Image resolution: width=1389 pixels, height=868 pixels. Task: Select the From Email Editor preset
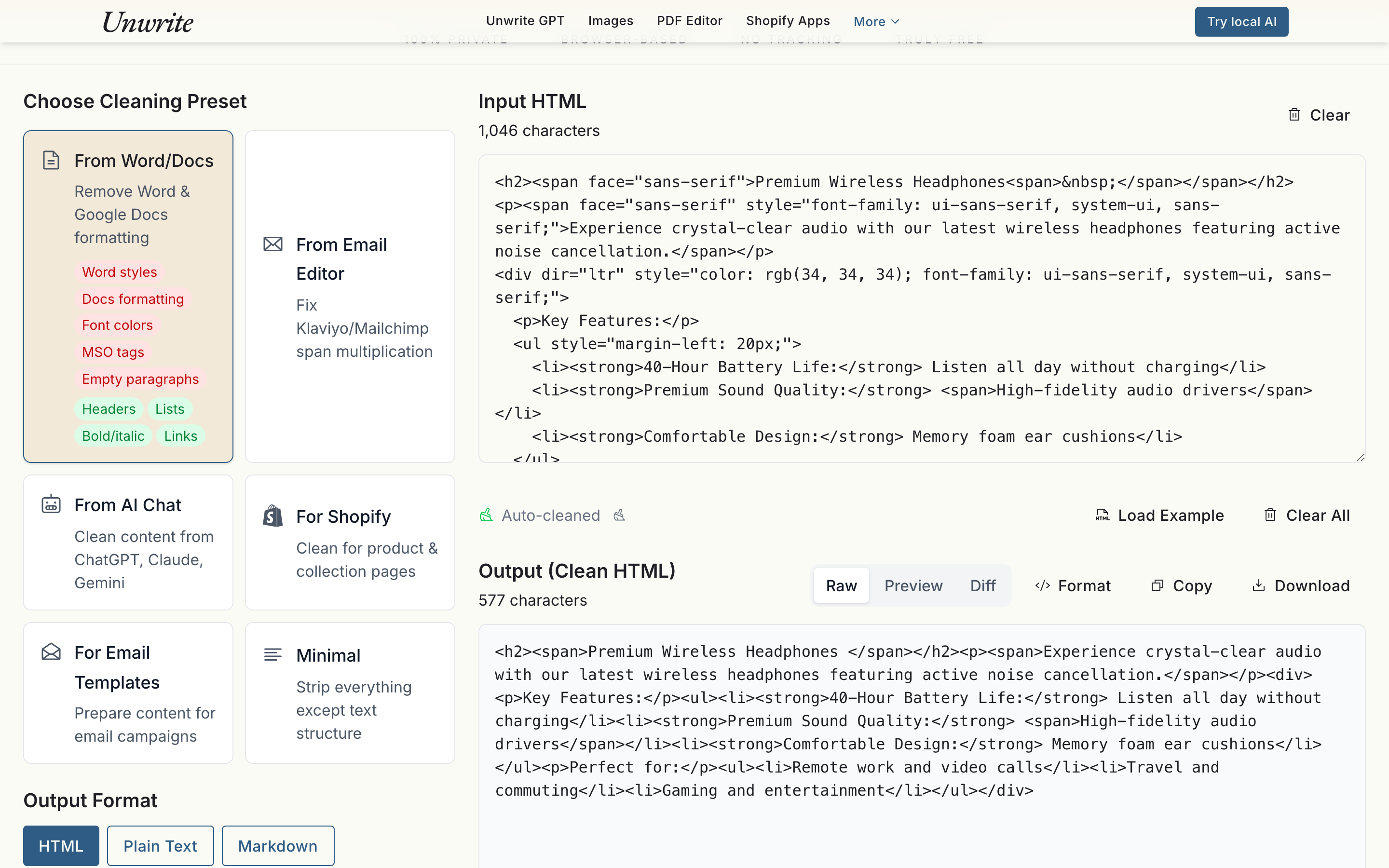[x=350, y=296]
